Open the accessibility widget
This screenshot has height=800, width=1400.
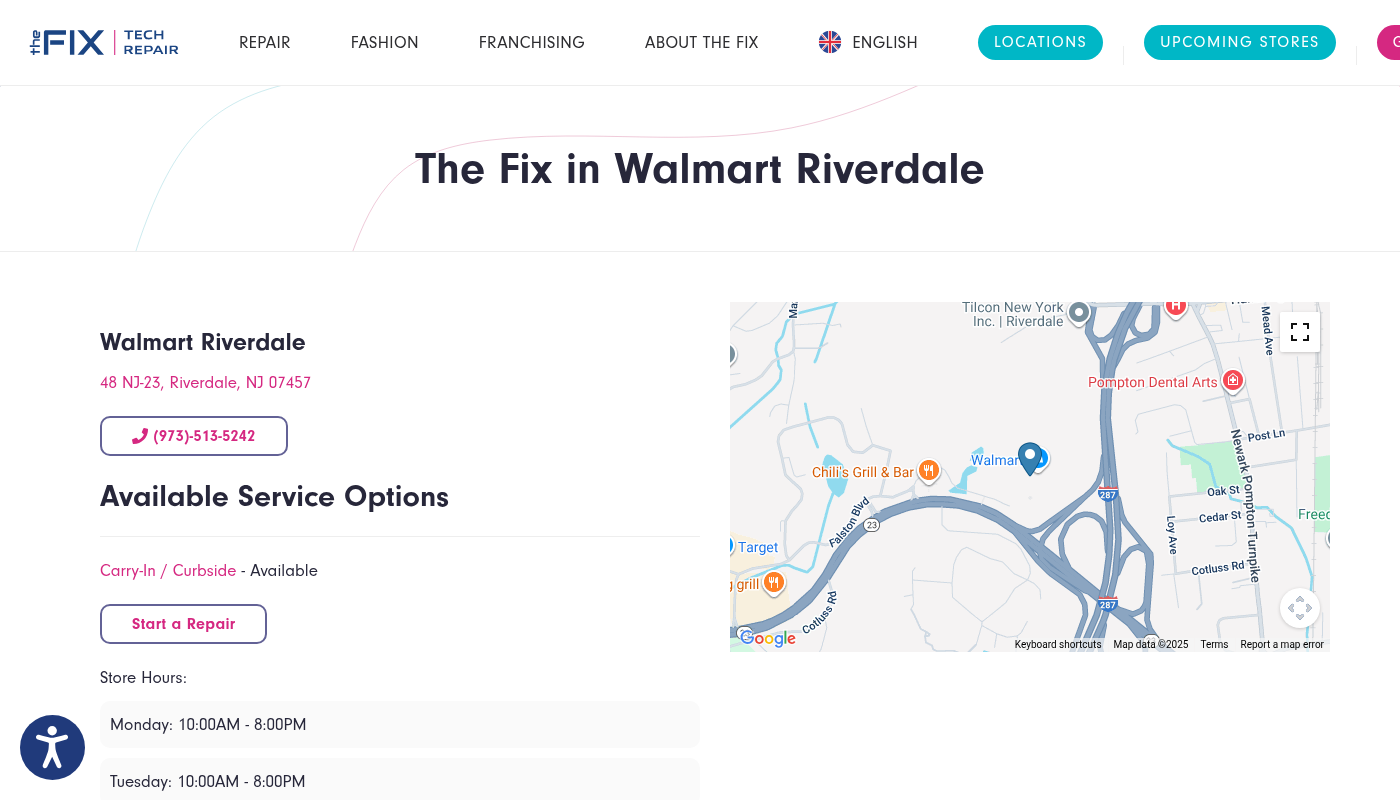click(52, 747)
